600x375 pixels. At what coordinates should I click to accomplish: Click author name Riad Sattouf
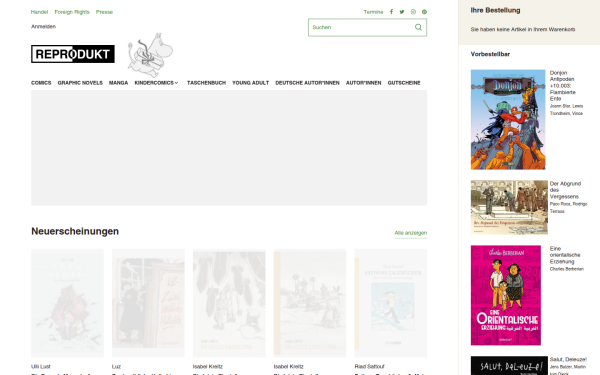point(369,366)
